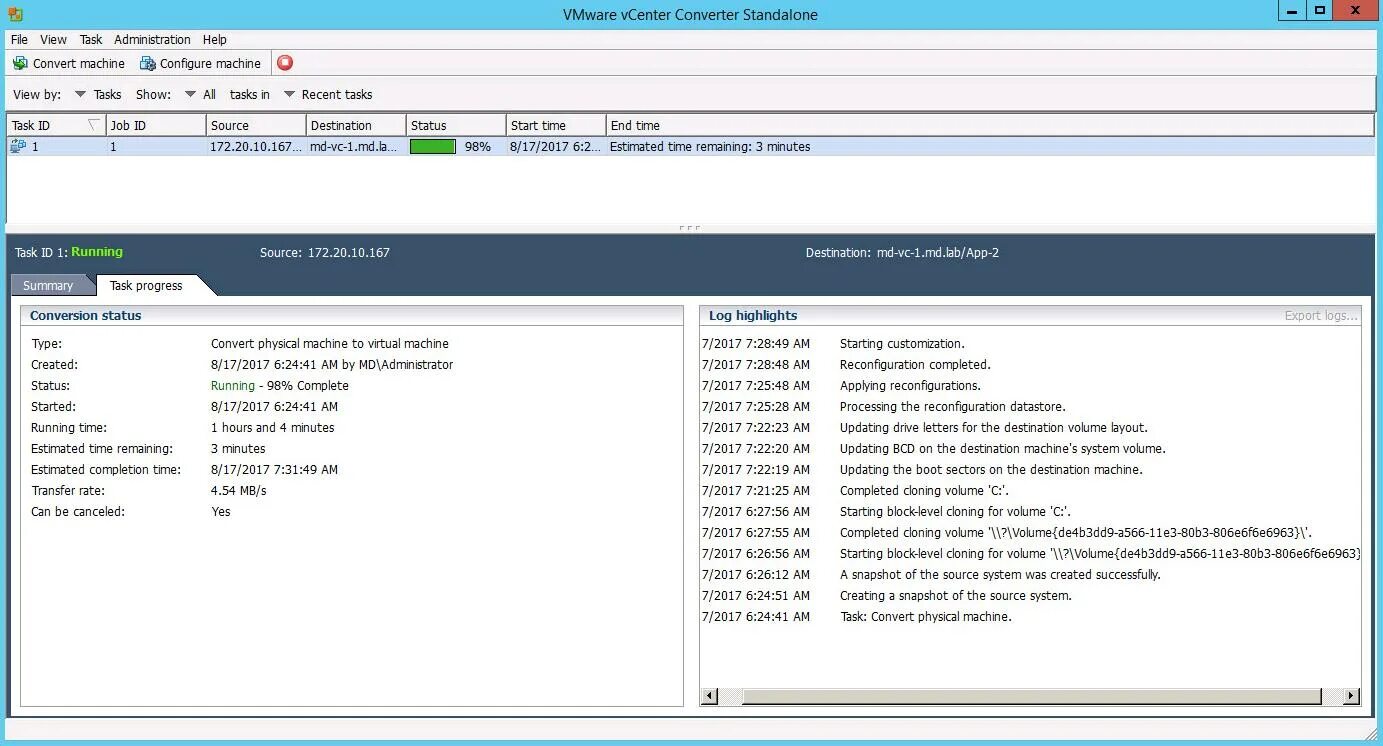The width and height of the screenshot is (1383, 746).
Task: Click 'Creating a snapshot of the source system' entry
Action: [x=955, y=596]
